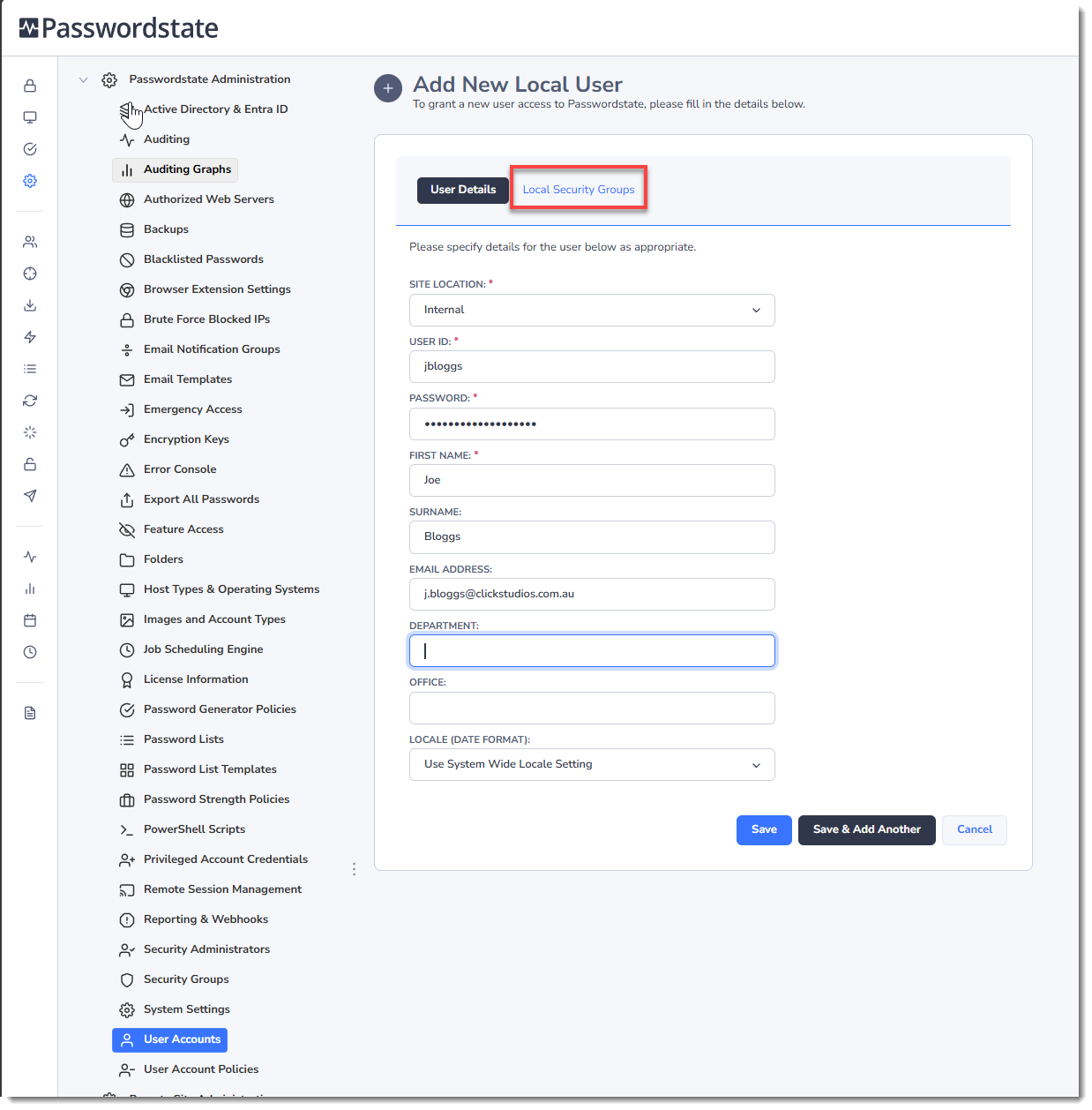Click the list lines icon in left rail
This screenshot has height=1110, width=1092.
click(x=30, y=369)
